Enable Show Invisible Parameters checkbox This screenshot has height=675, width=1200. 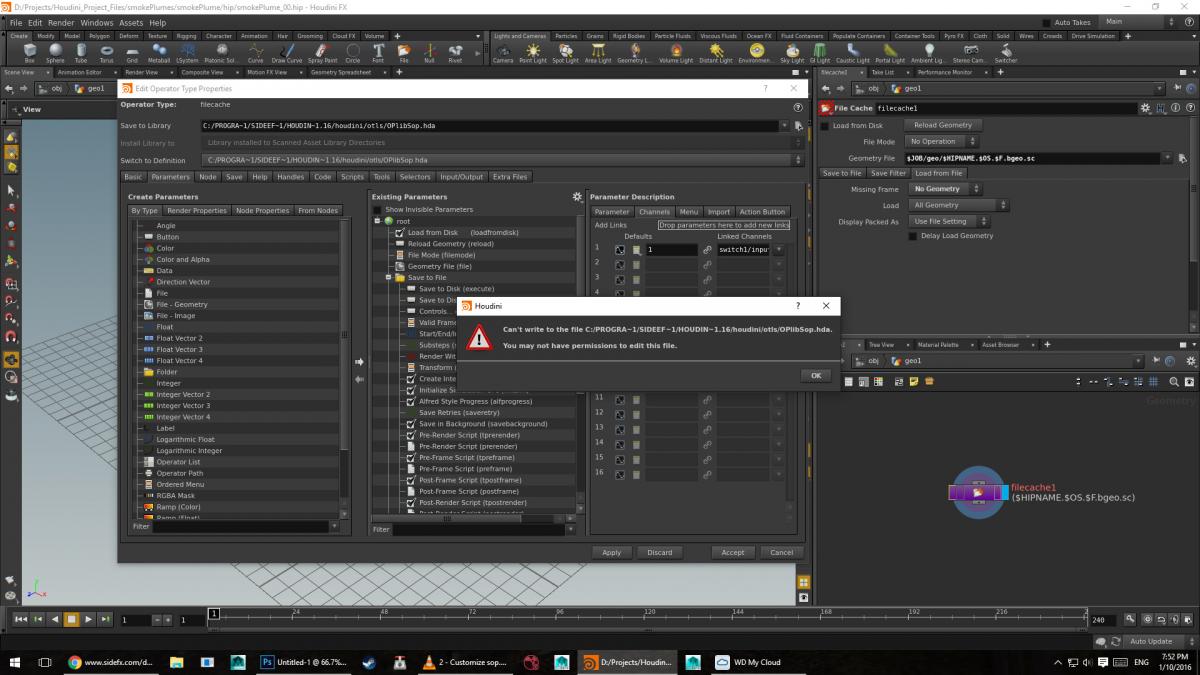point(377,209)
